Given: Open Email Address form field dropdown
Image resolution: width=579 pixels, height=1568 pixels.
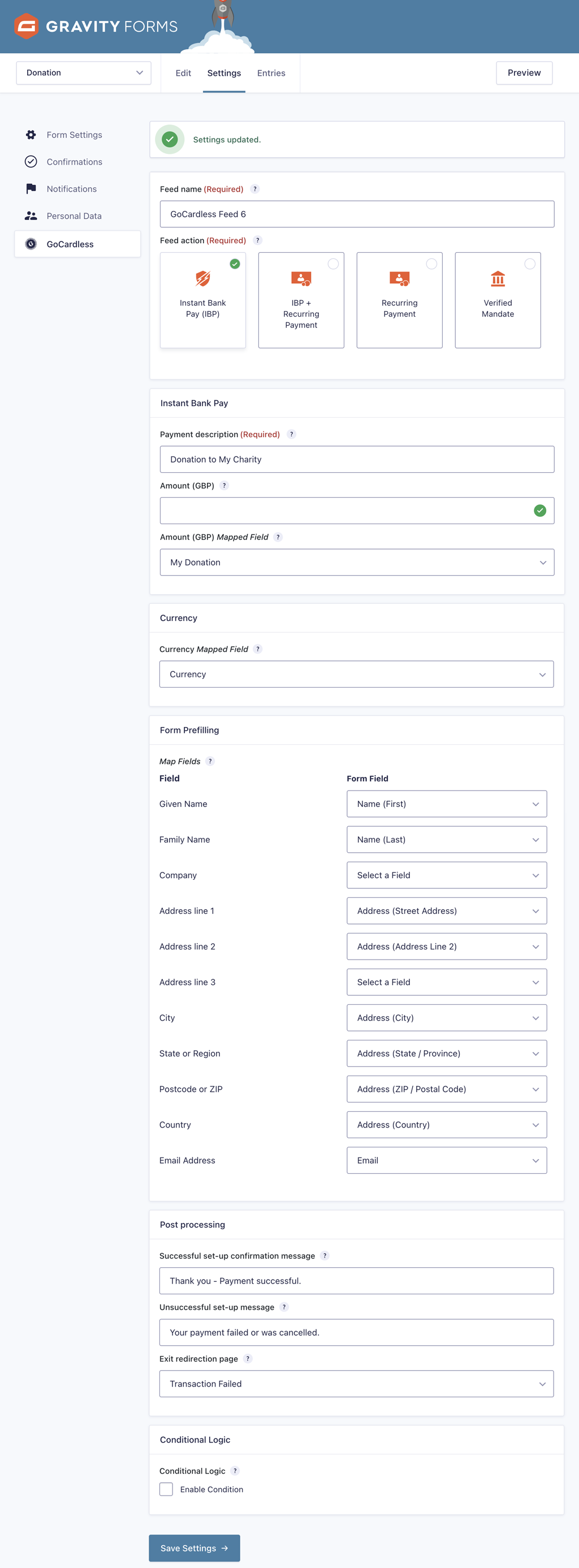Looking at the screenshot, I should (x=447, y=1160).
